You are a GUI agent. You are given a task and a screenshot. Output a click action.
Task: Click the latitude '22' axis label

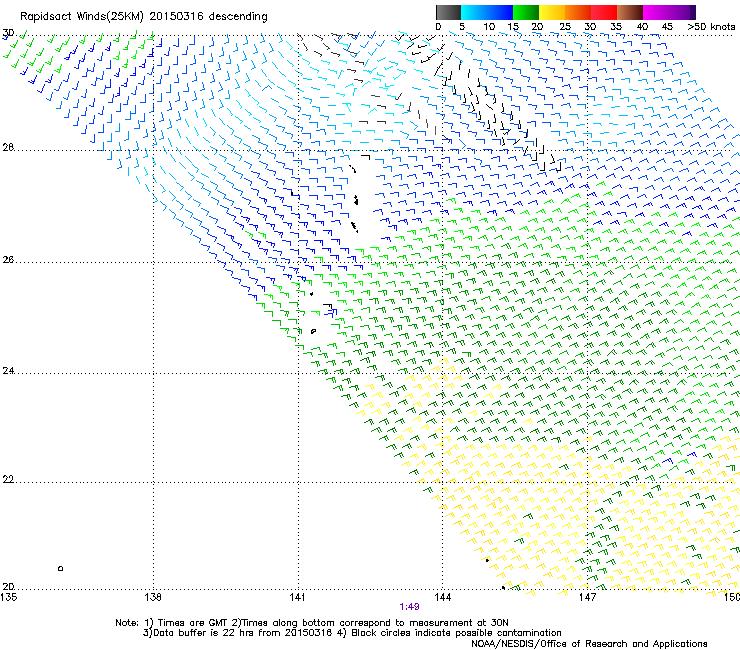8,480
